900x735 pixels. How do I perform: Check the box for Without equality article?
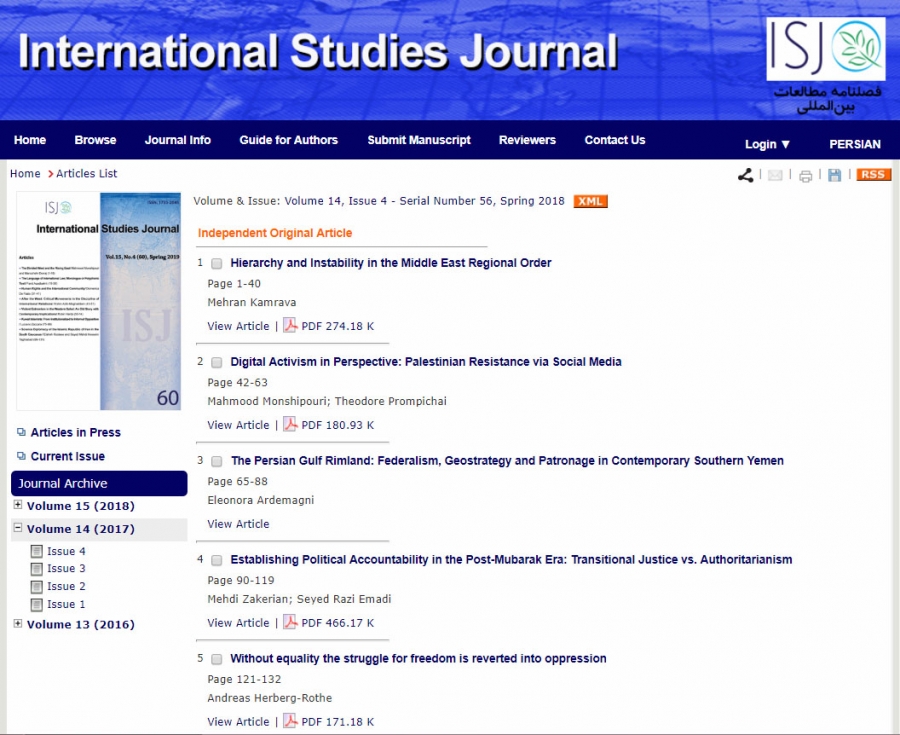pyautogui.click(x=216, y=659)
